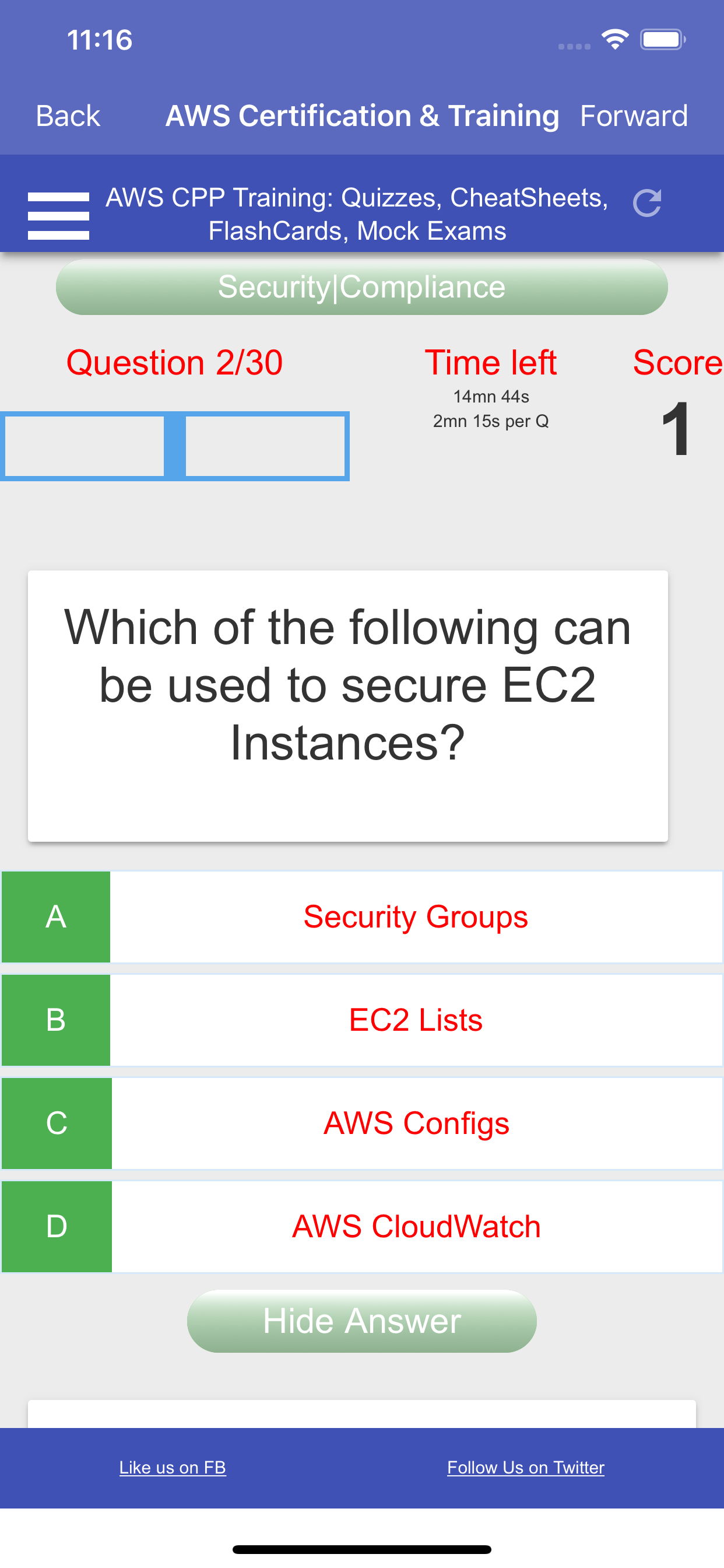Image resolution: width=724 pixels, height=1568 pixels.
Task: Tap the question text card
Action: pyautogui.click(x=348, y=706)
